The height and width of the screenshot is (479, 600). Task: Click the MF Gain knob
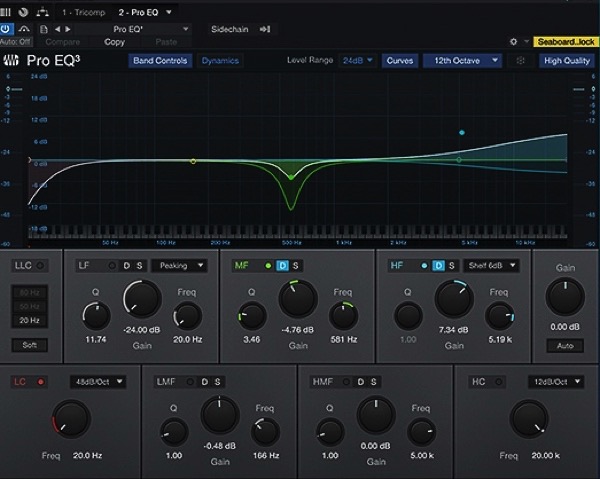[298, 299]
